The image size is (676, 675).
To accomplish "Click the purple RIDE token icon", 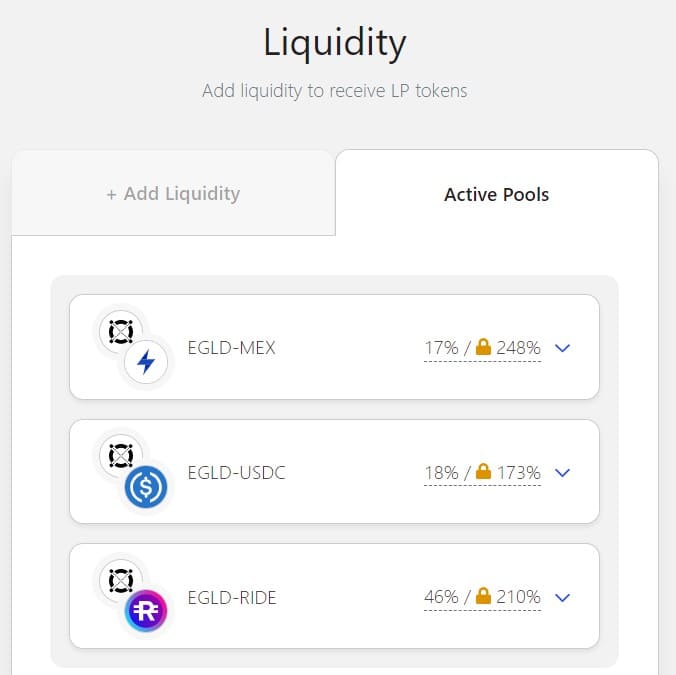I will point(146,611).
